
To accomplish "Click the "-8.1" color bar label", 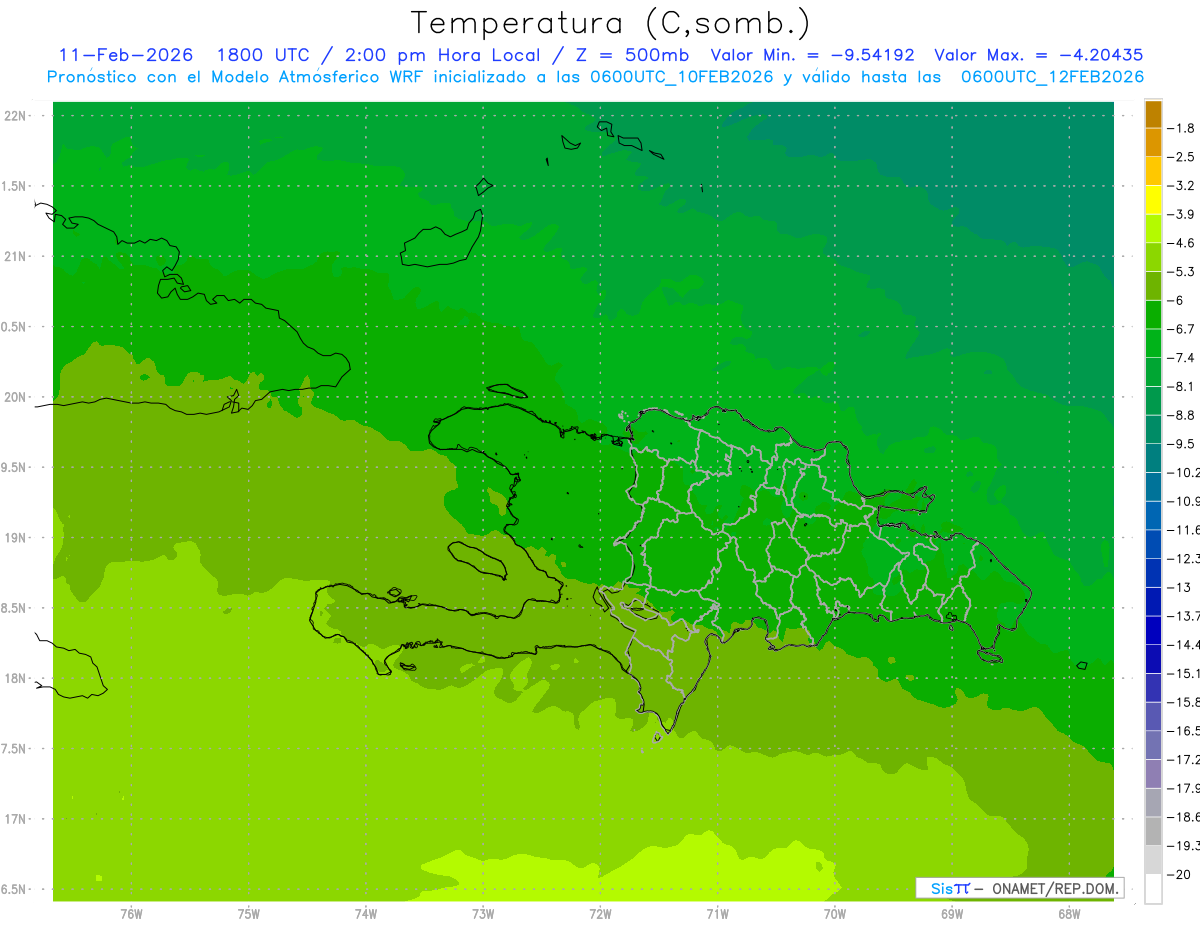I will click(x=1183, y=386).
